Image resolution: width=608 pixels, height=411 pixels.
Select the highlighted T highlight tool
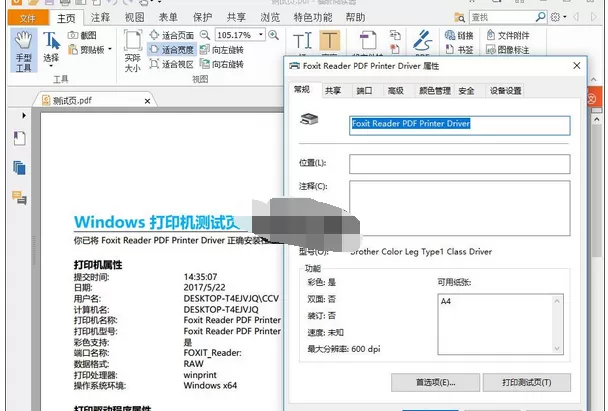[330, 40]
